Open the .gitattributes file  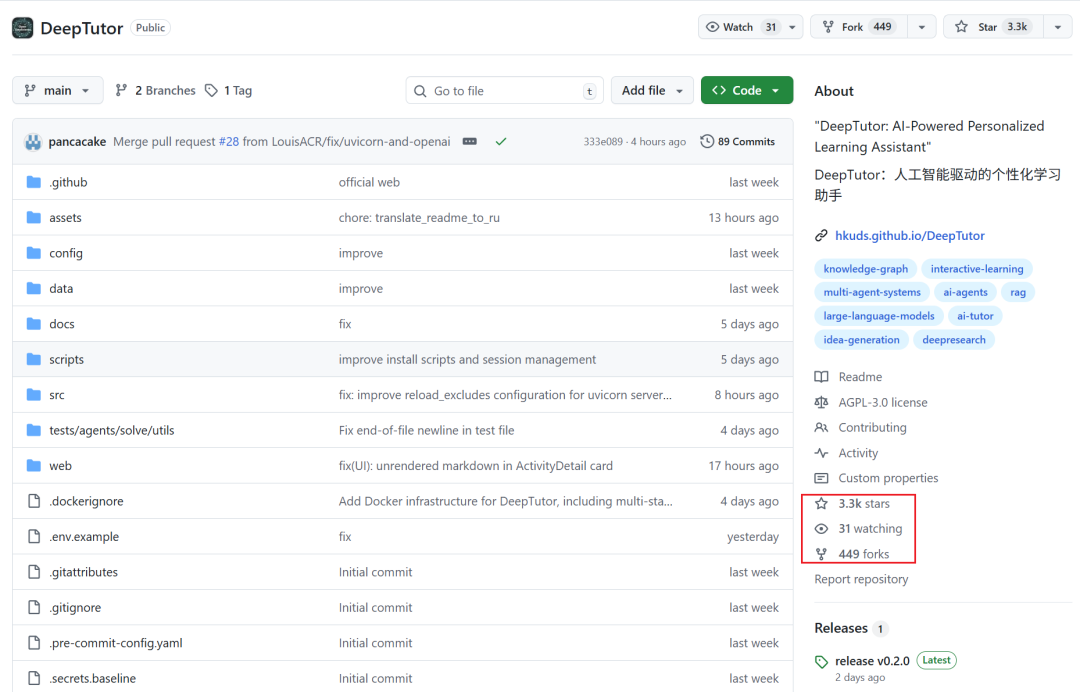[x=83, y=572]
